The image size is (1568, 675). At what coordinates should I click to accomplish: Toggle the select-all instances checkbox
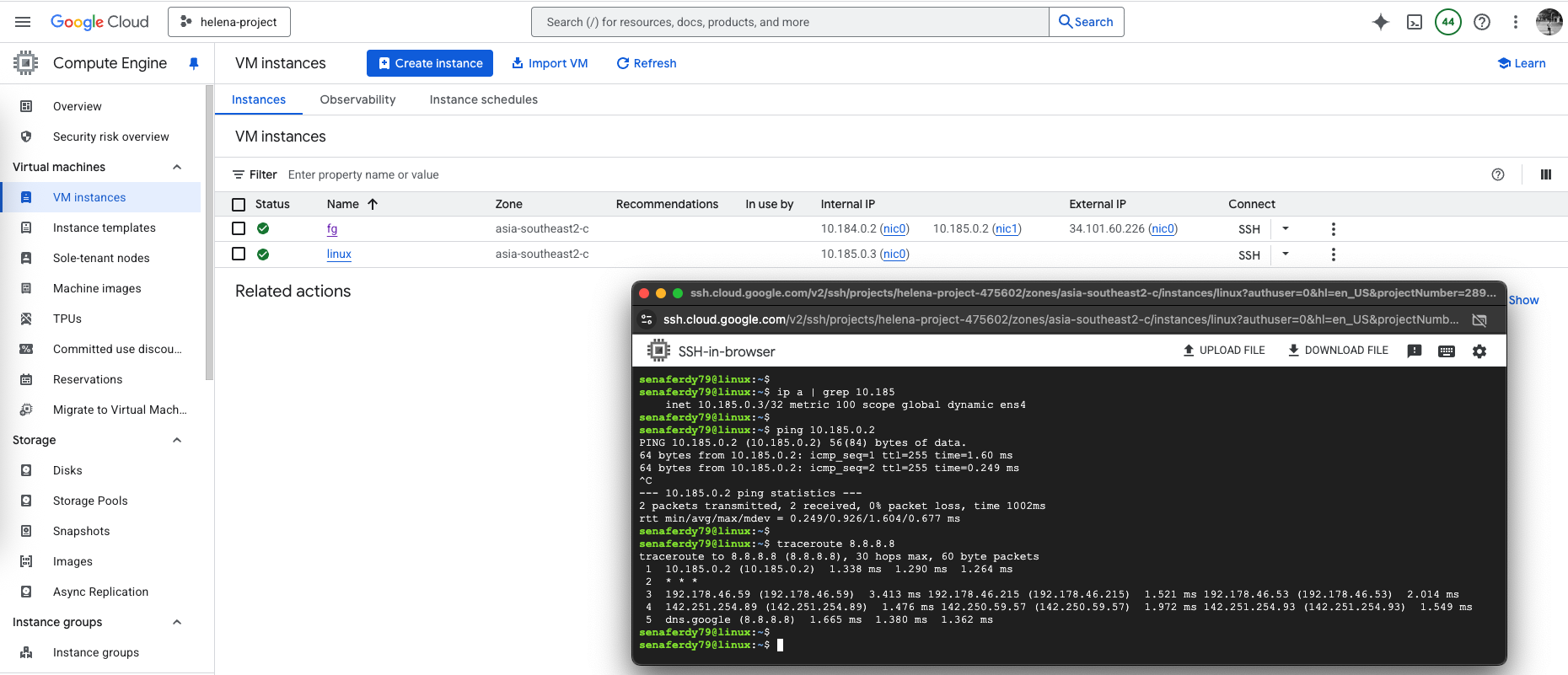[239, 204]
